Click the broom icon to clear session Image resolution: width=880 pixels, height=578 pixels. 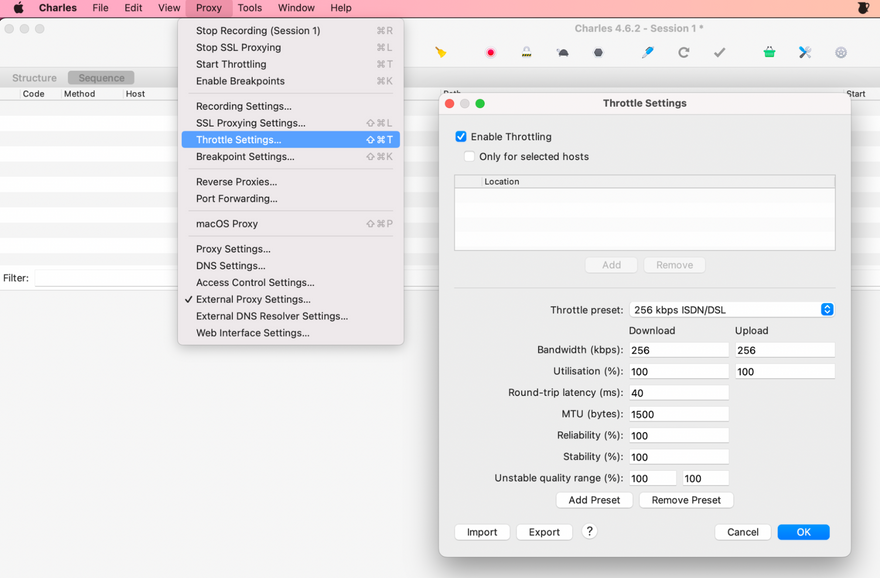pyautogui.click(x=441, y=52)
